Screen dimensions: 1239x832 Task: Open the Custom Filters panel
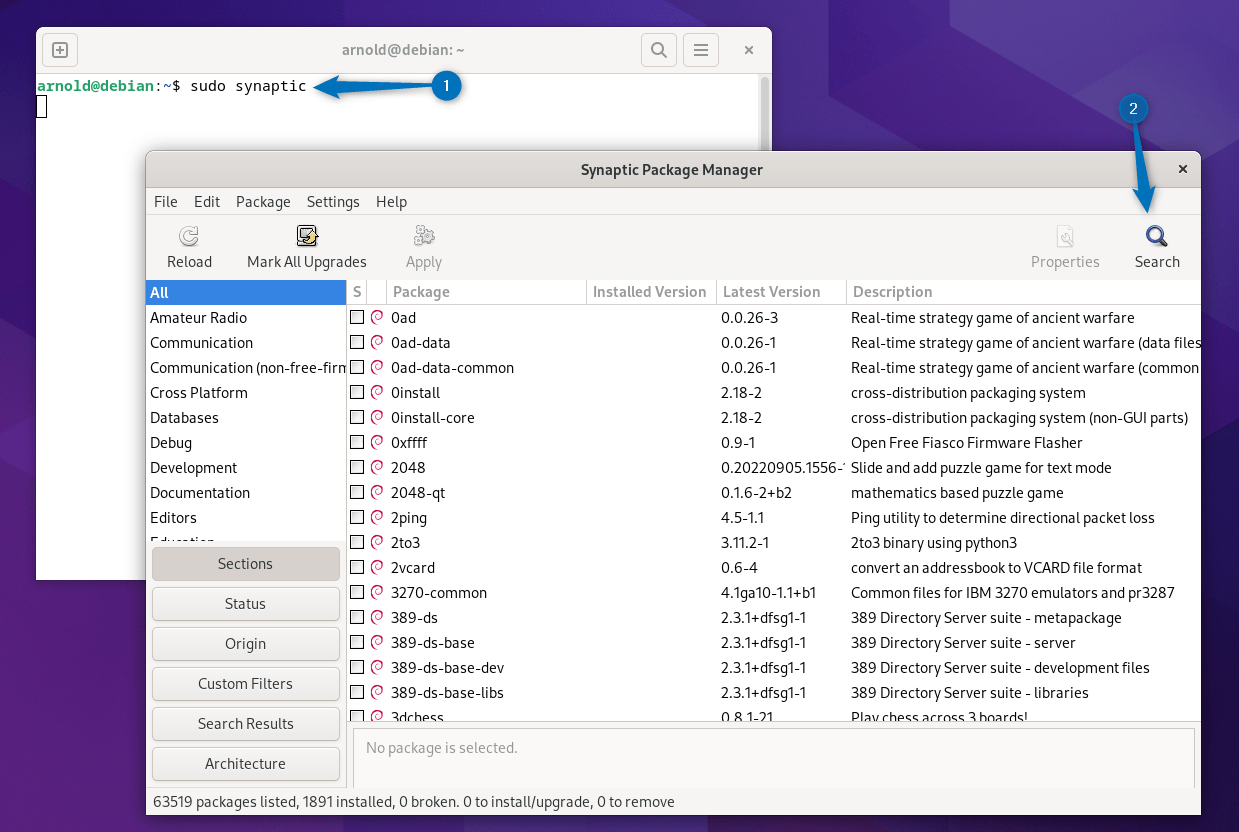click(x=245, y=683)
